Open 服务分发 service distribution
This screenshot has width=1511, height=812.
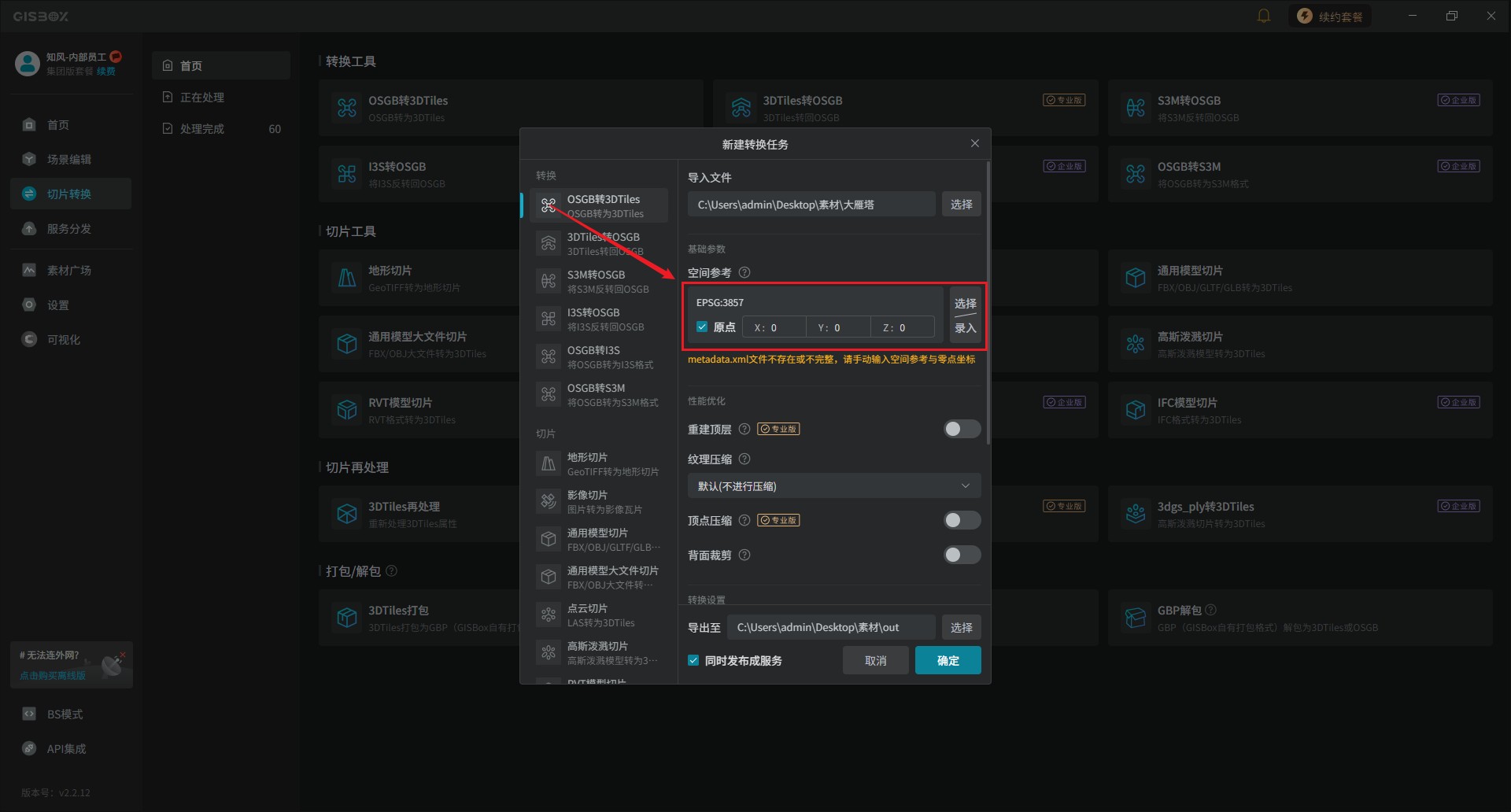(x=71, y=229)
